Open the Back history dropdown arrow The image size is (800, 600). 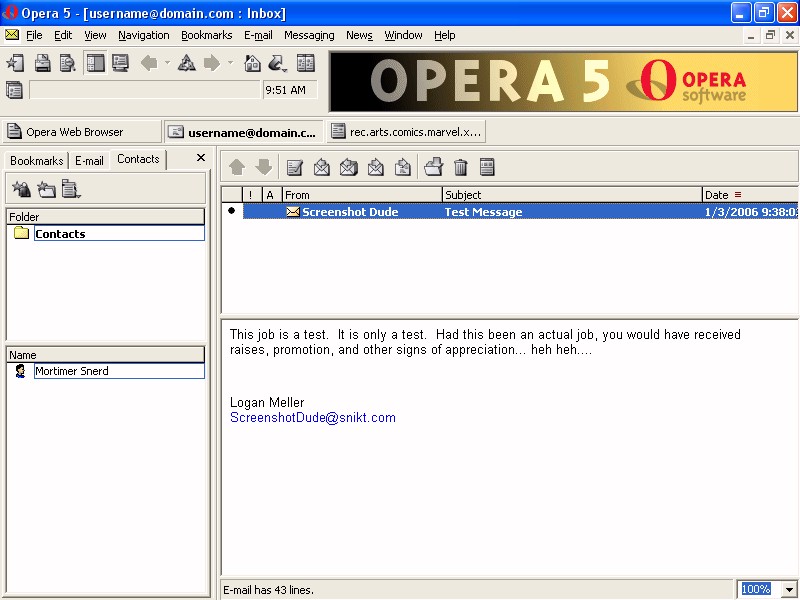(167, 63)
